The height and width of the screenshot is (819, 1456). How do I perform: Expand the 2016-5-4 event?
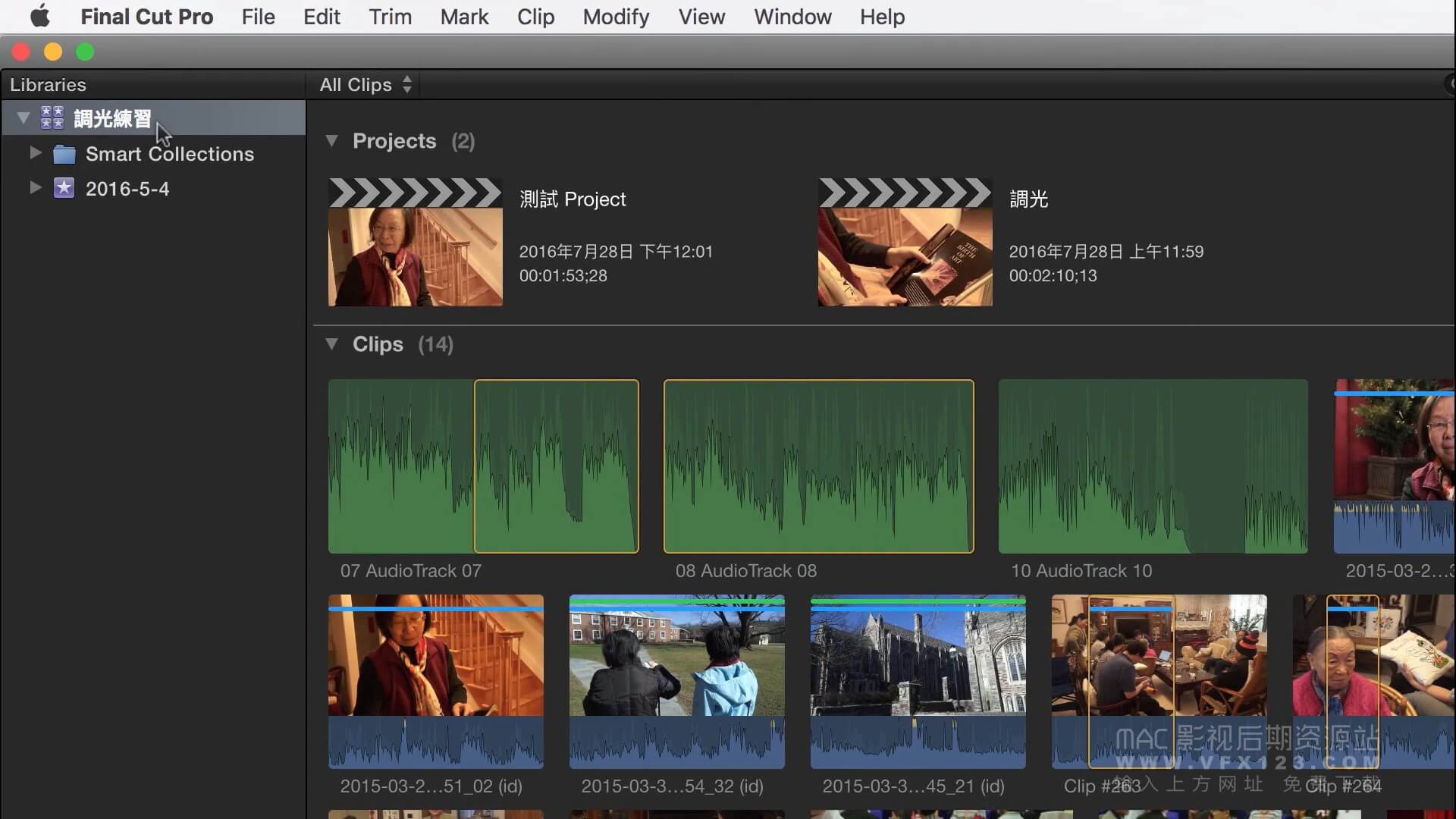coord(35,187)
